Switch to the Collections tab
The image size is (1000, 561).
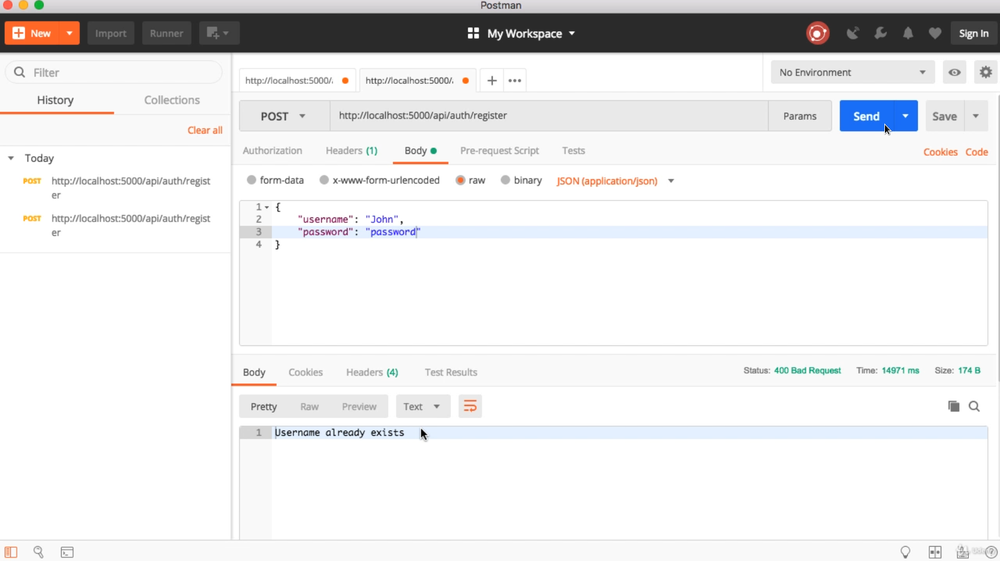coord(172,100)
